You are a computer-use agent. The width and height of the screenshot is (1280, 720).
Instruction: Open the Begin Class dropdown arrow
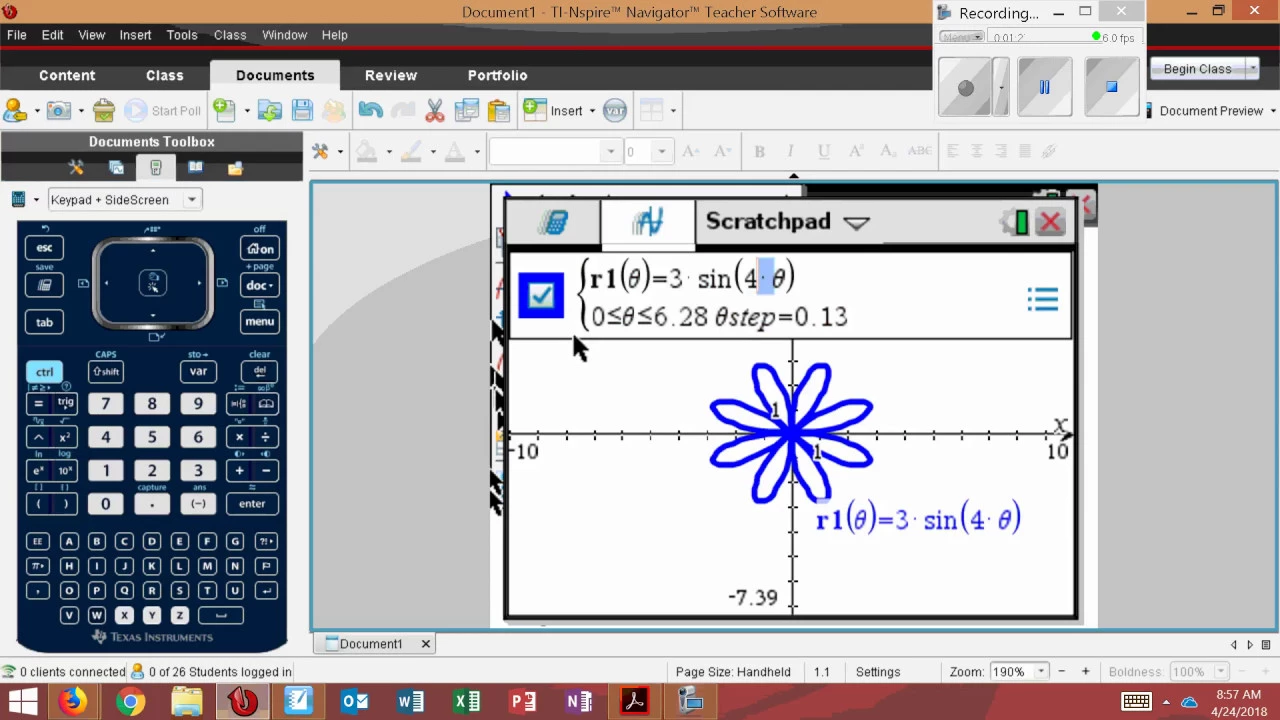click(x=1252, y=69)
